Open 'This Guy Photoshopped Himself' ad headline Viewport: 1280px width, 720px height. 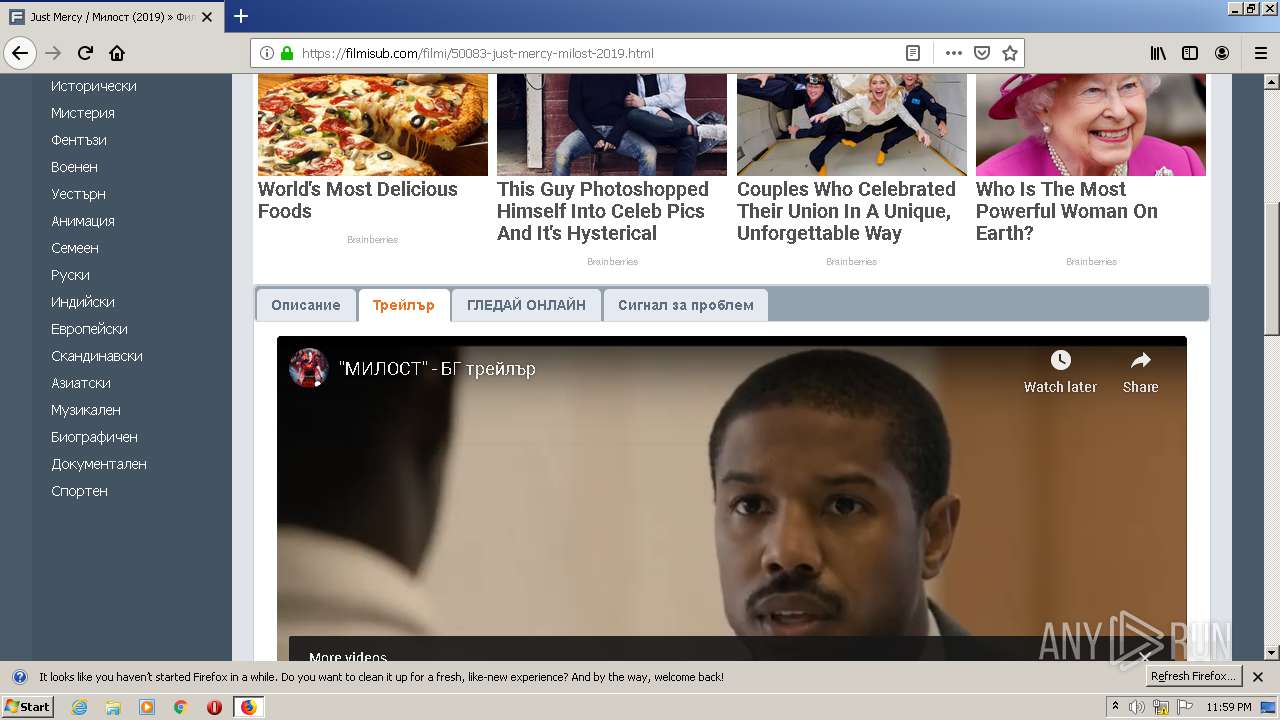603,211
